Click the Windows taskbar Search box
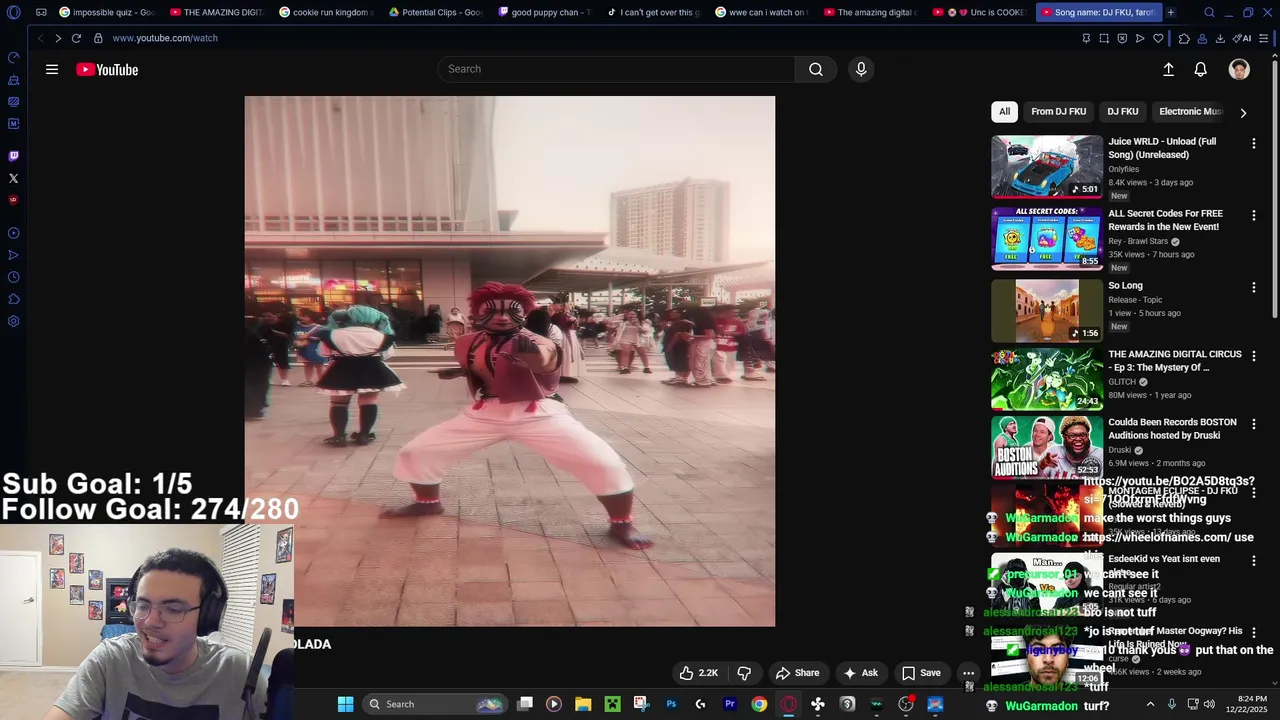This screenshot has width=1280, height=720. click(x=434, y=704)
